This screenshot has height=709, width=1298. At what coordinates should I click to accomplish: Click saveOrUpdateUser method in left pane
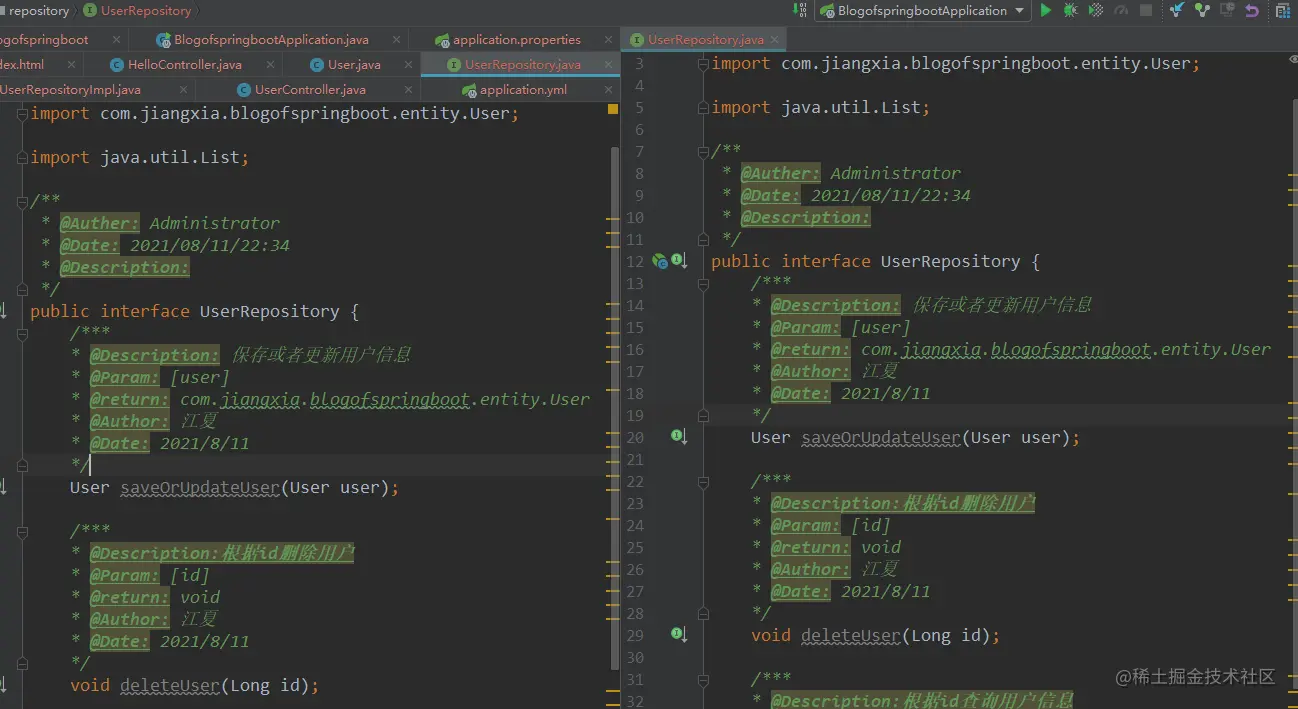[x=200, y=487]
